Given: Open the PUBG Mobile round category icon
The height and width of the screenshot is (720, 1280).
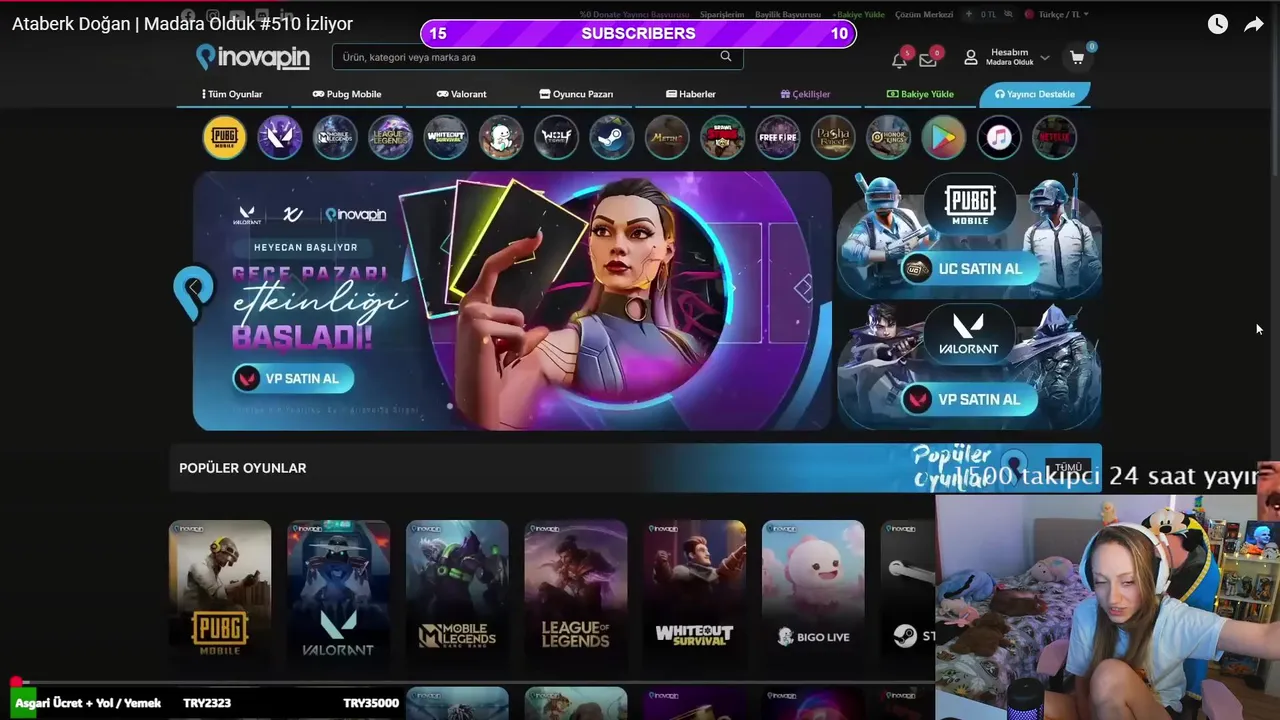Looking at the screenshot, I should (x=225, y=138).
